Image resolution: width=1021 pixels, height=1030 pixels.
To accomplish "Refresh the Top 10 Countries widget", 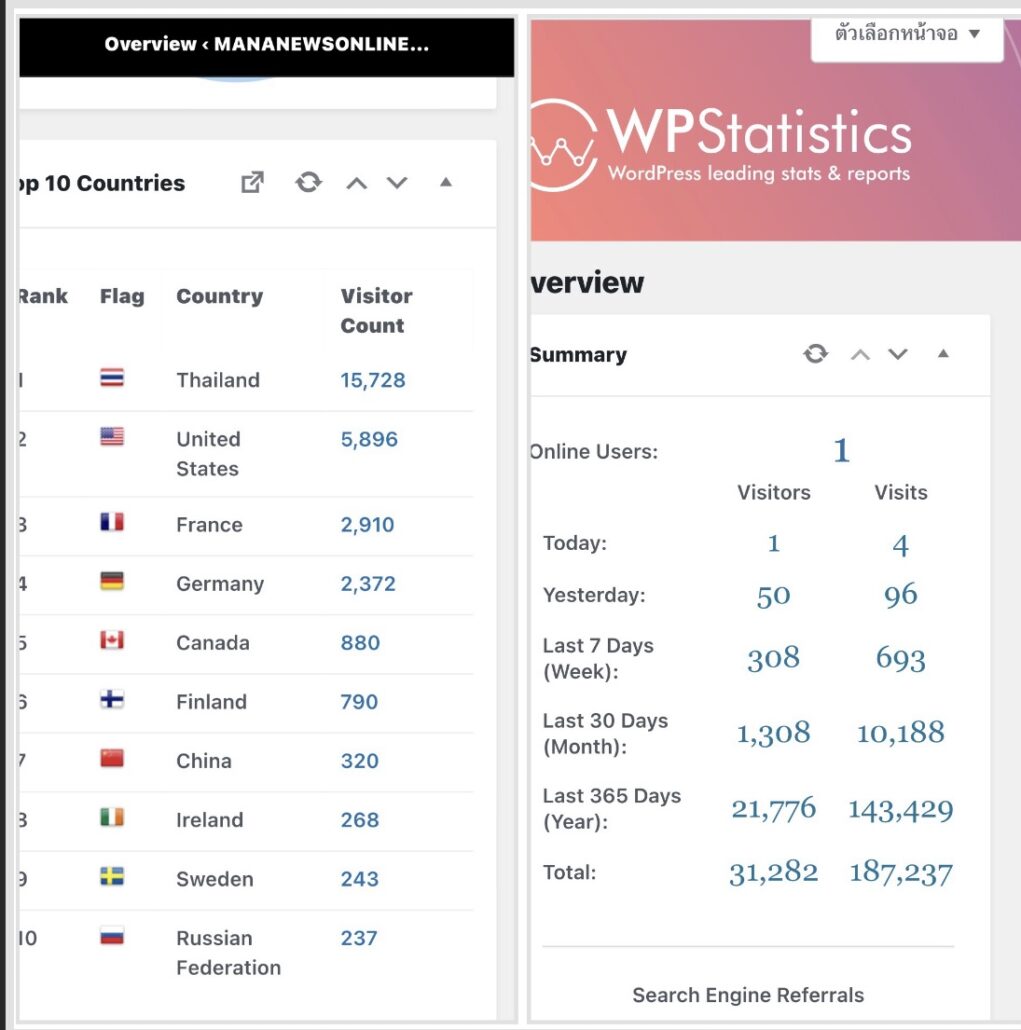I will pyautogui.click(x=308, y=183).
